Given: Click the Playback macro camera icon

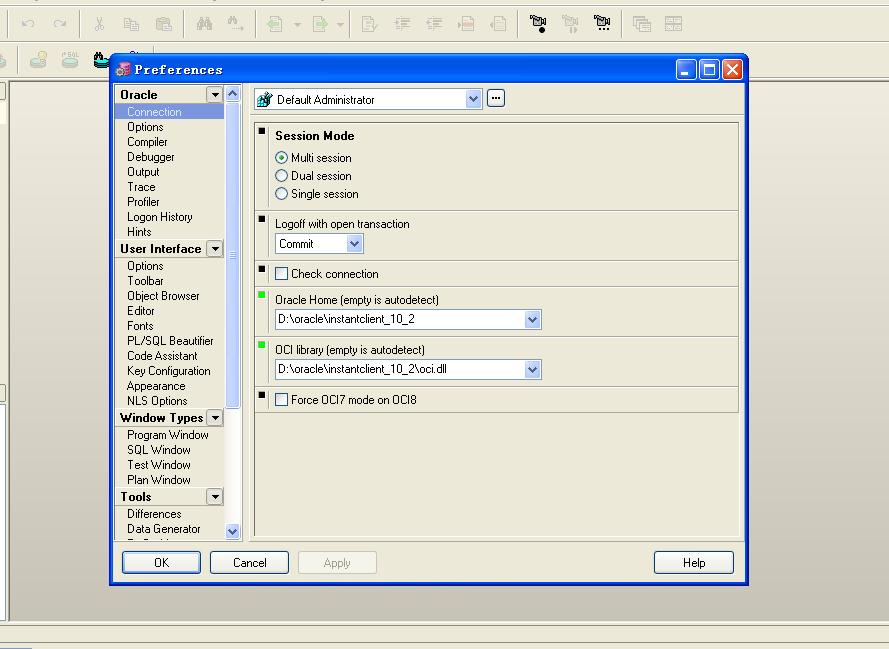Looking at the screenshot, I should pos(570,24).
